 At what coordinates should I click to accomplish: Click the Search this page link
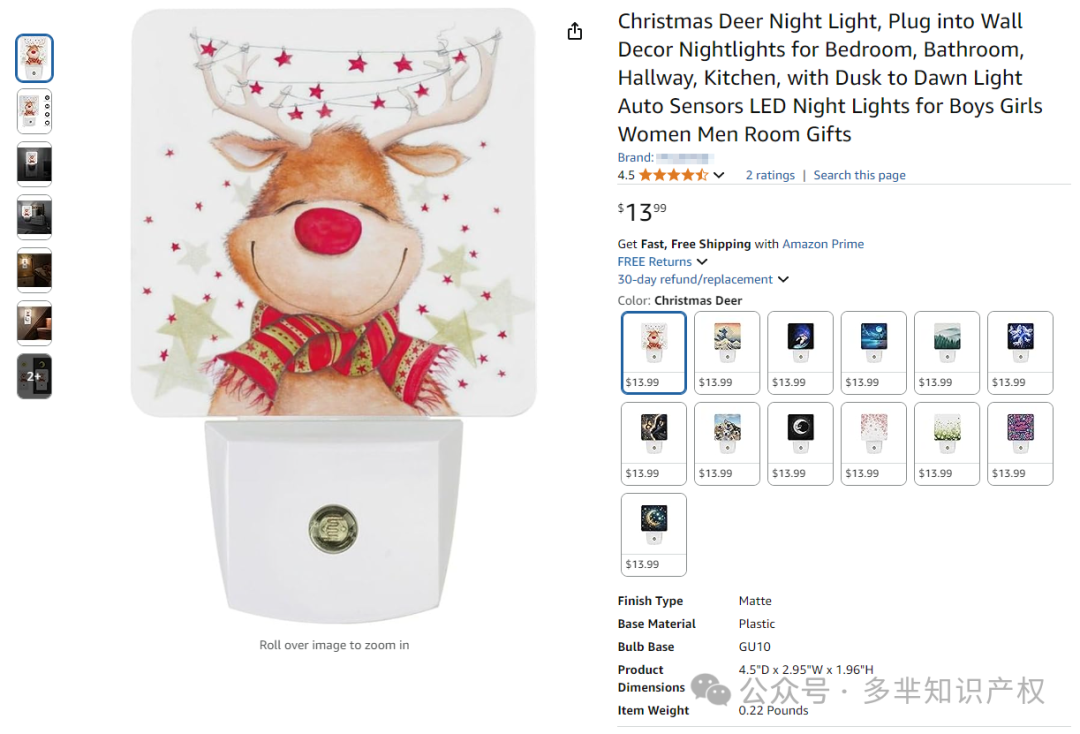point(859,175)
